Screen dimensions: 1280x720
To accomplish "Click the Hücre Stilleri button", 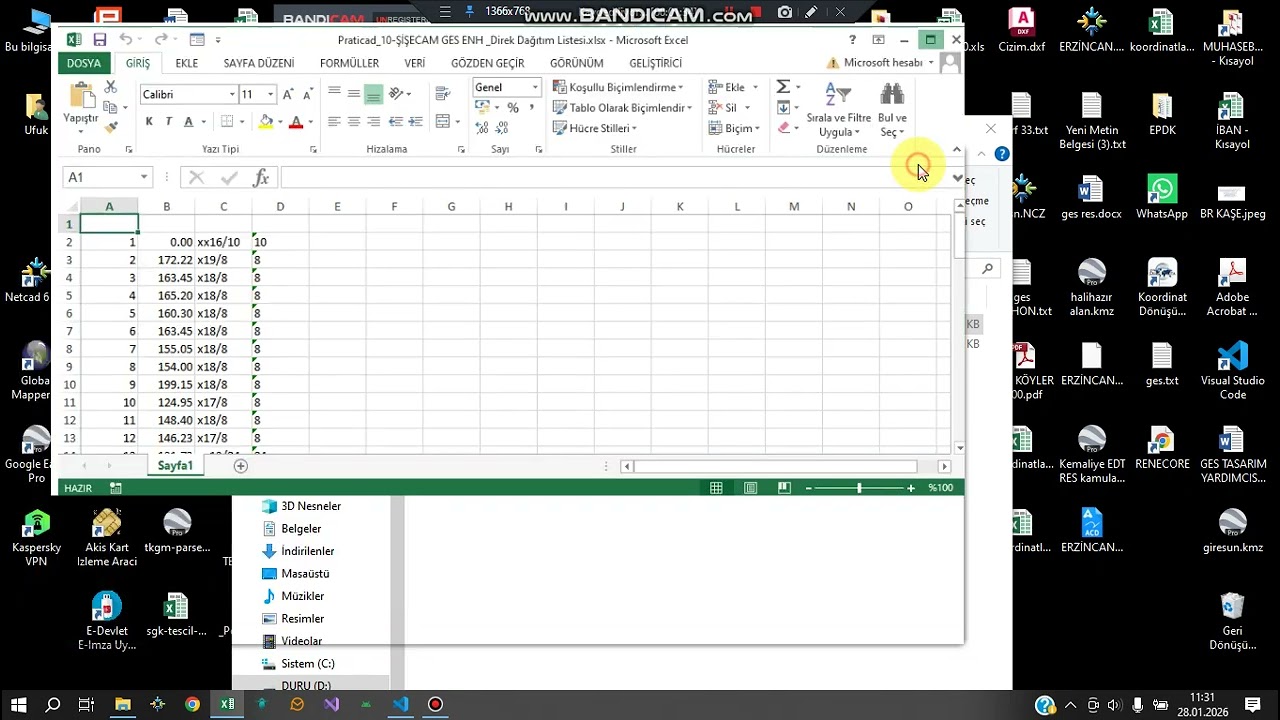I will (x=595, y=128).
